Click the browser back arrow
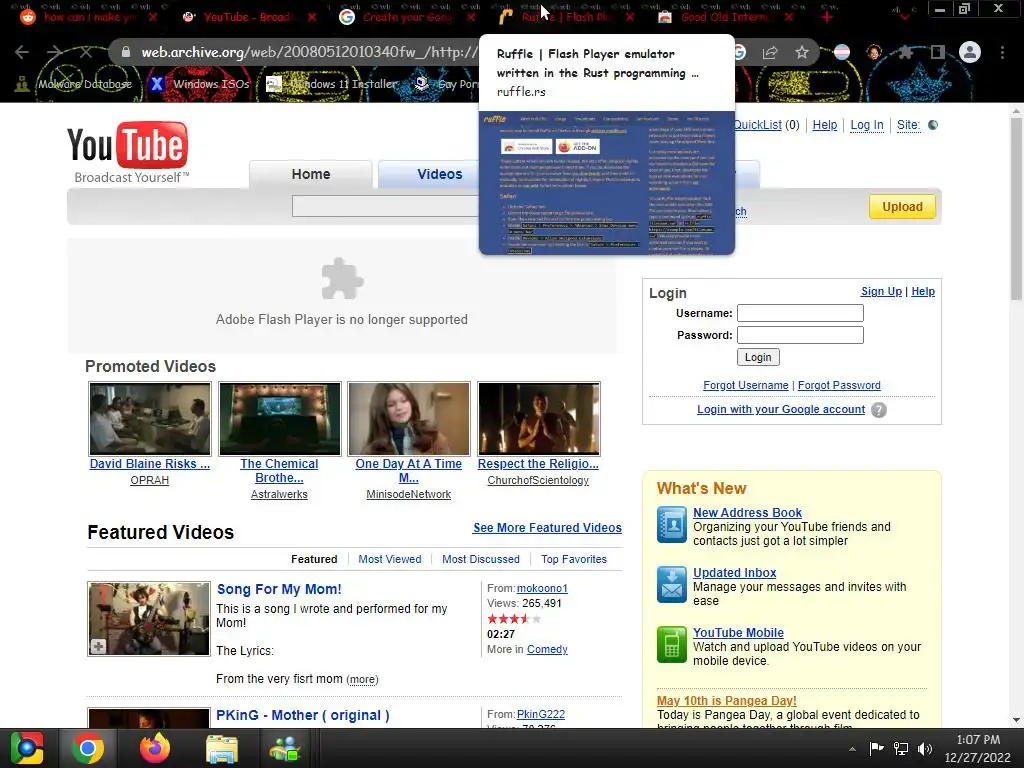Screen dimensions: 1024x768 (x=22, y=52)
